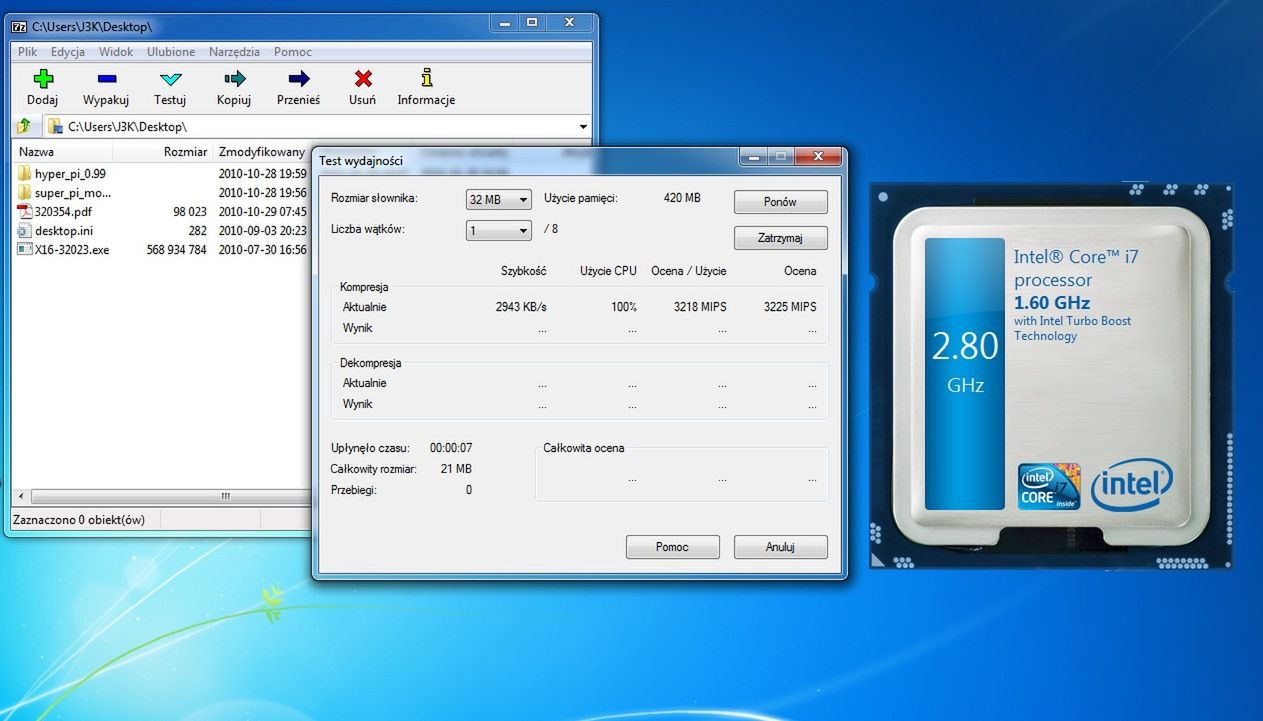Click the Przenieś (move) arrow icon
The width and height of the screenshot is (1263, 721).
pyautogui.click(x=299, y=78)
